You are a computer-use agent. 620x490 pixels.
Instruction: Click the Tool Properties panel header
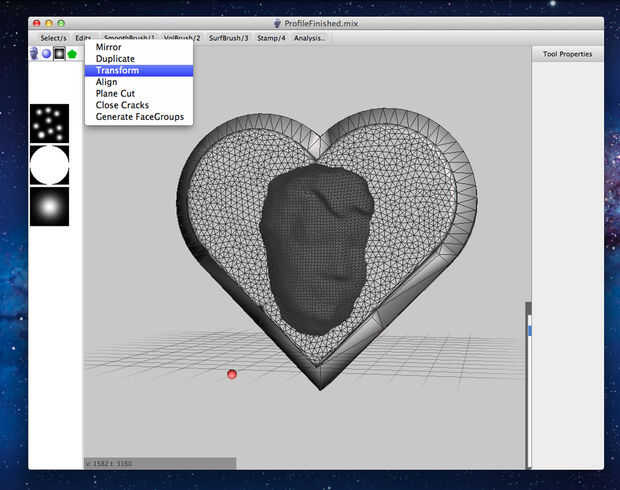[x=567, y=54]
